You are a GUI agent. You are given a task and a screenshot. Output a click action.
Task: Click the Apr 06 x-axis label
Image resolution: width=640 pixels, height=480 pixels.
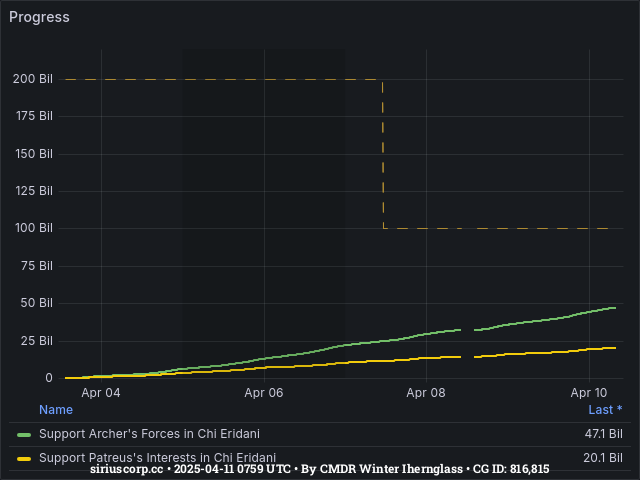tap(264, 393)
